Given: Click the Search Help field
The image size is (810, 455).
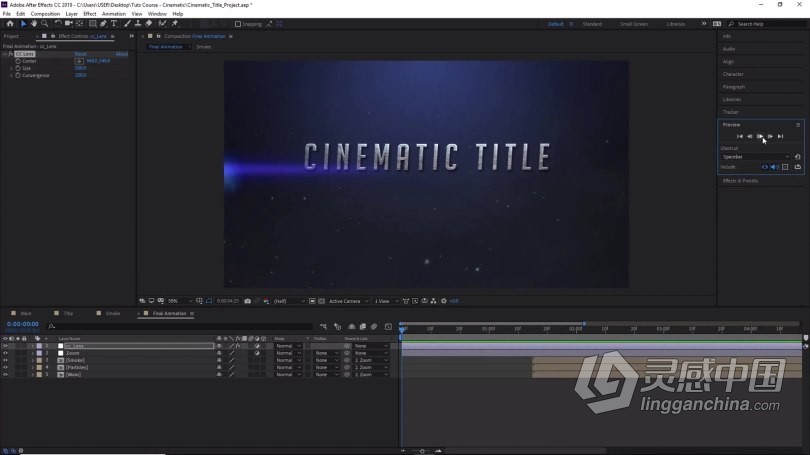Looking at the screenshot, I should pos(767,24).
